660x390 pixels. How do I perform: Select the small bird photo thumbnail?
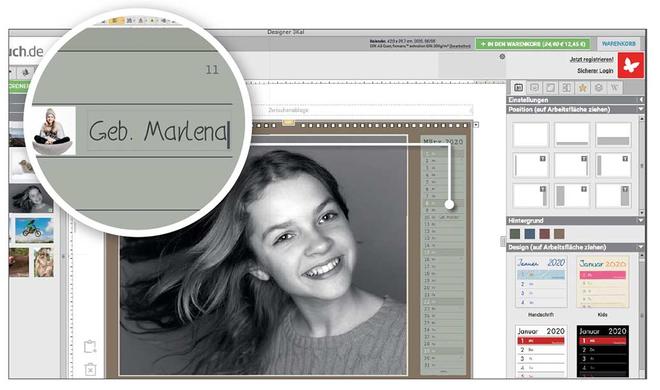pos(23,165)
